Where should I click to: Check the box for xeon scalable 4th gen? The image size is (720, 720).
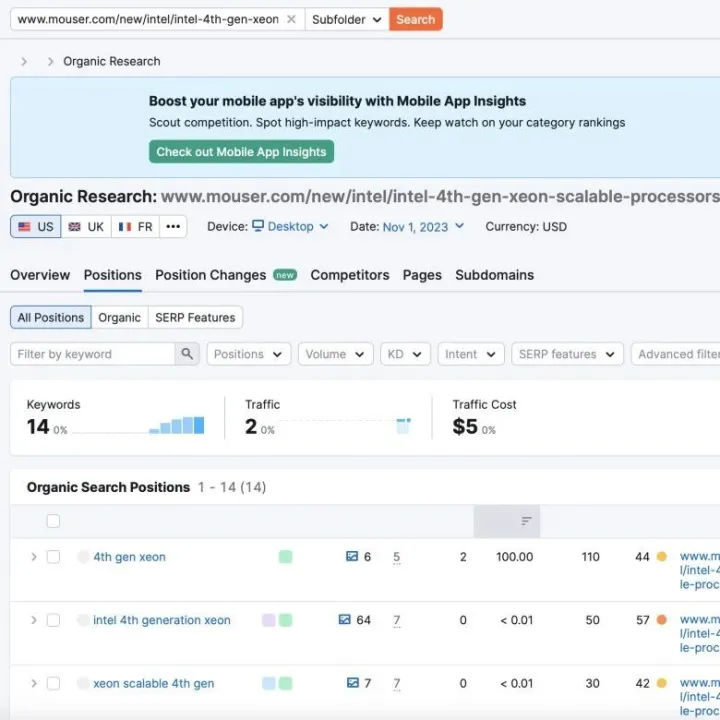tap(53, 683)
